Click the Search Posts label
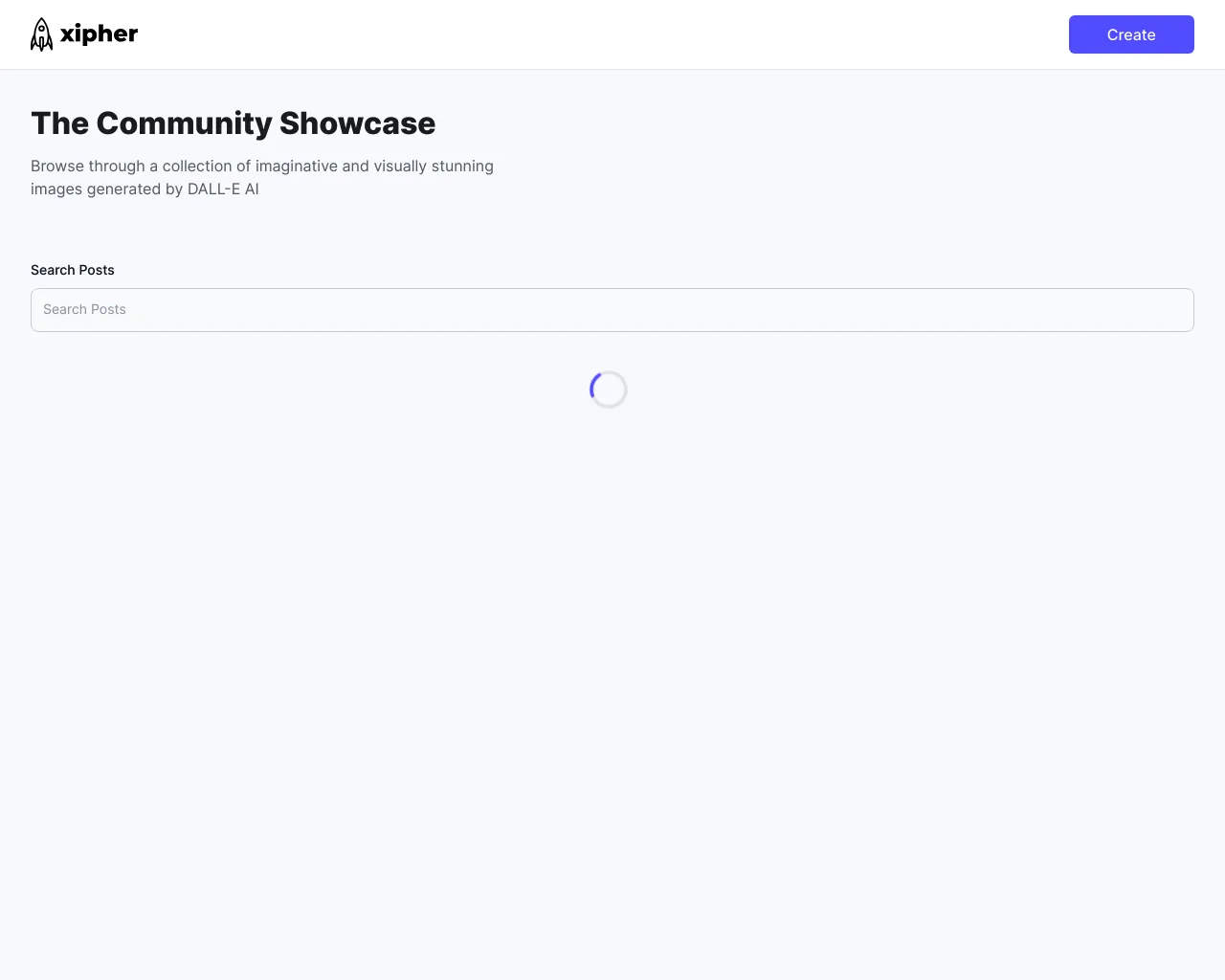The image size is (1225, 980). pyautogui.click(x=73, y=270)
